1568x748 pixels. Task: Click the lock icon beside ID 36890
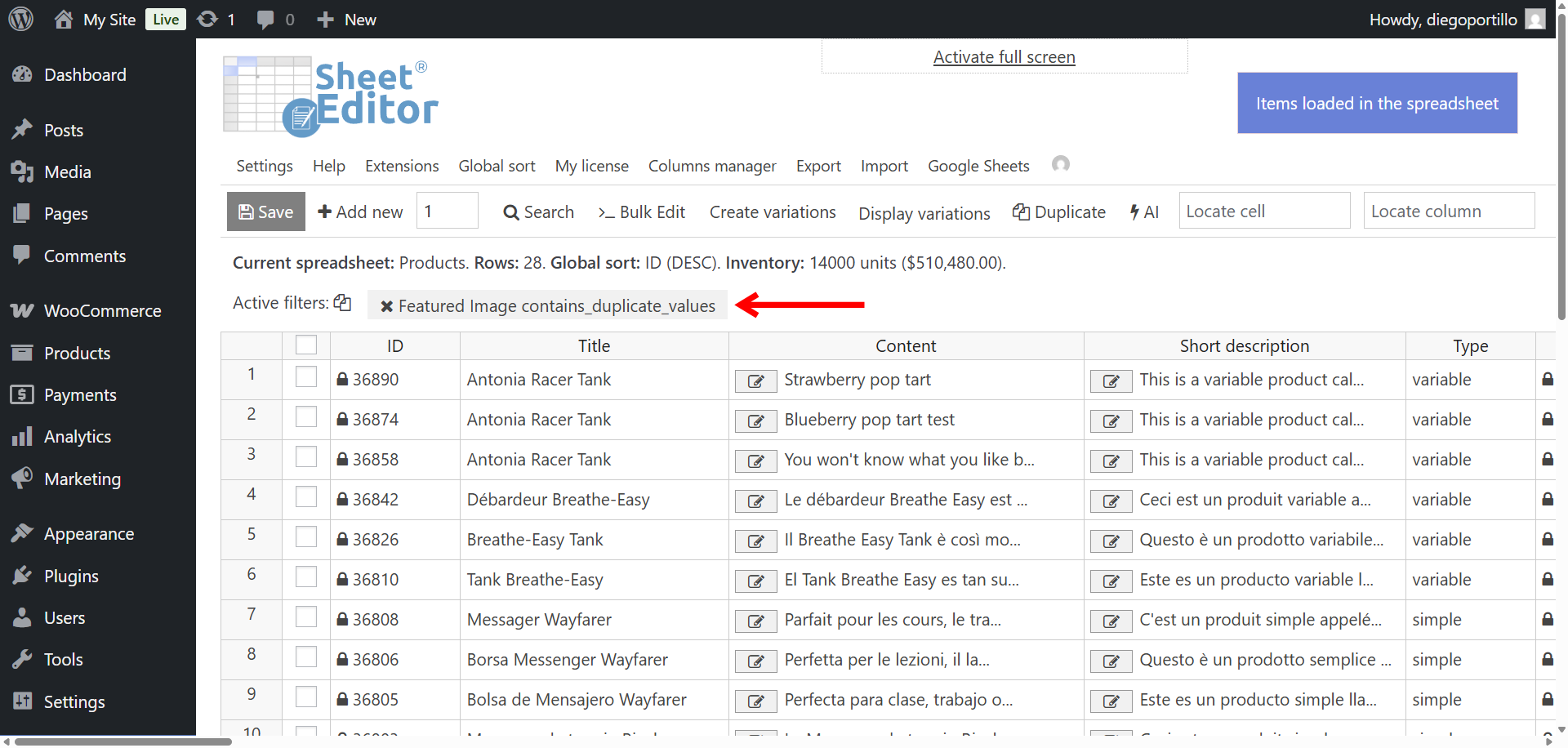click(343, 380)
